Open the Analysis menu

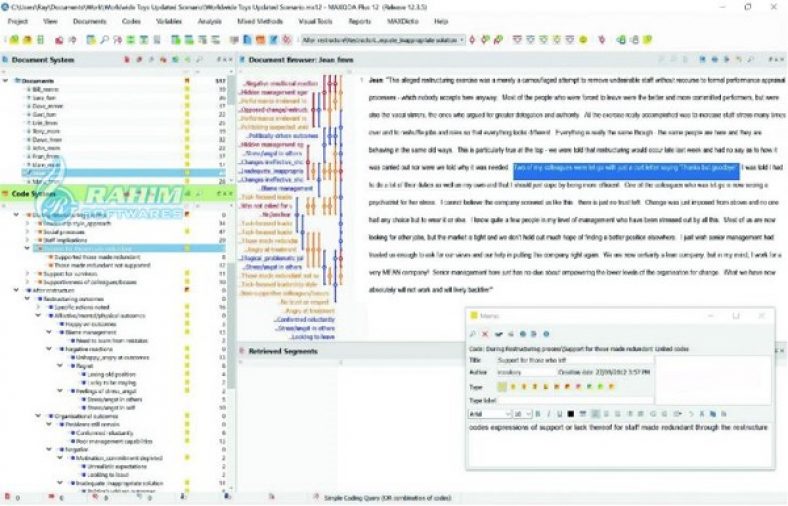point(210,22)
